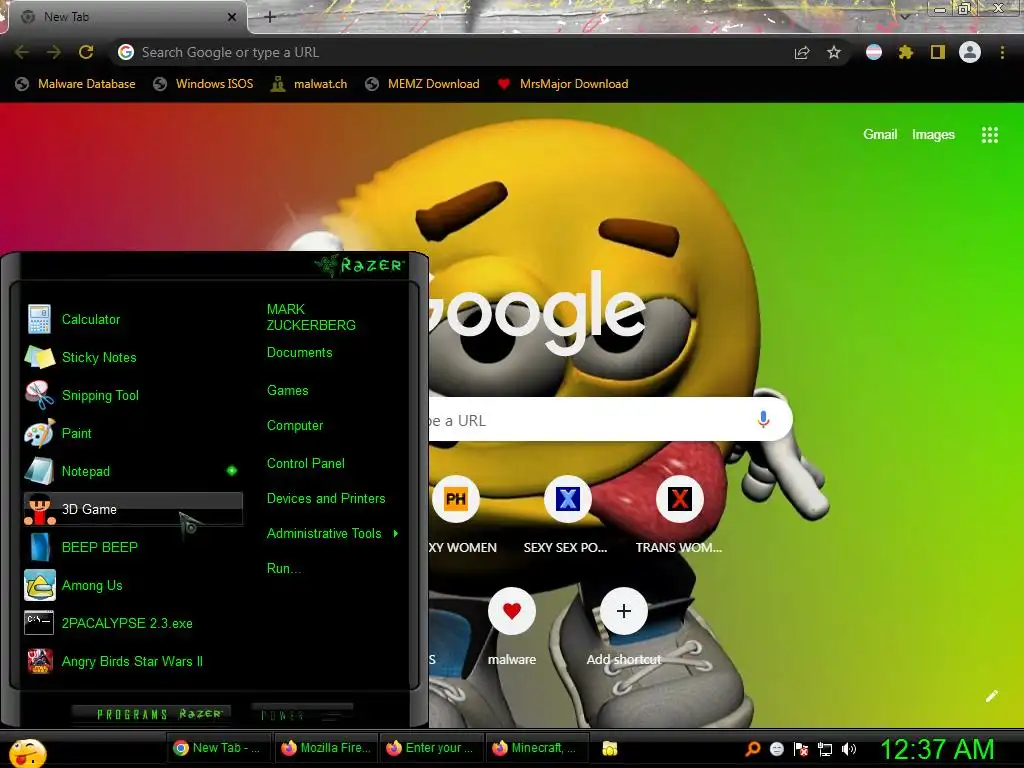Switch to 'Enter your' Firefox taskbar window
This screenshot has height=768, width=1024.
tap(430, 748)
